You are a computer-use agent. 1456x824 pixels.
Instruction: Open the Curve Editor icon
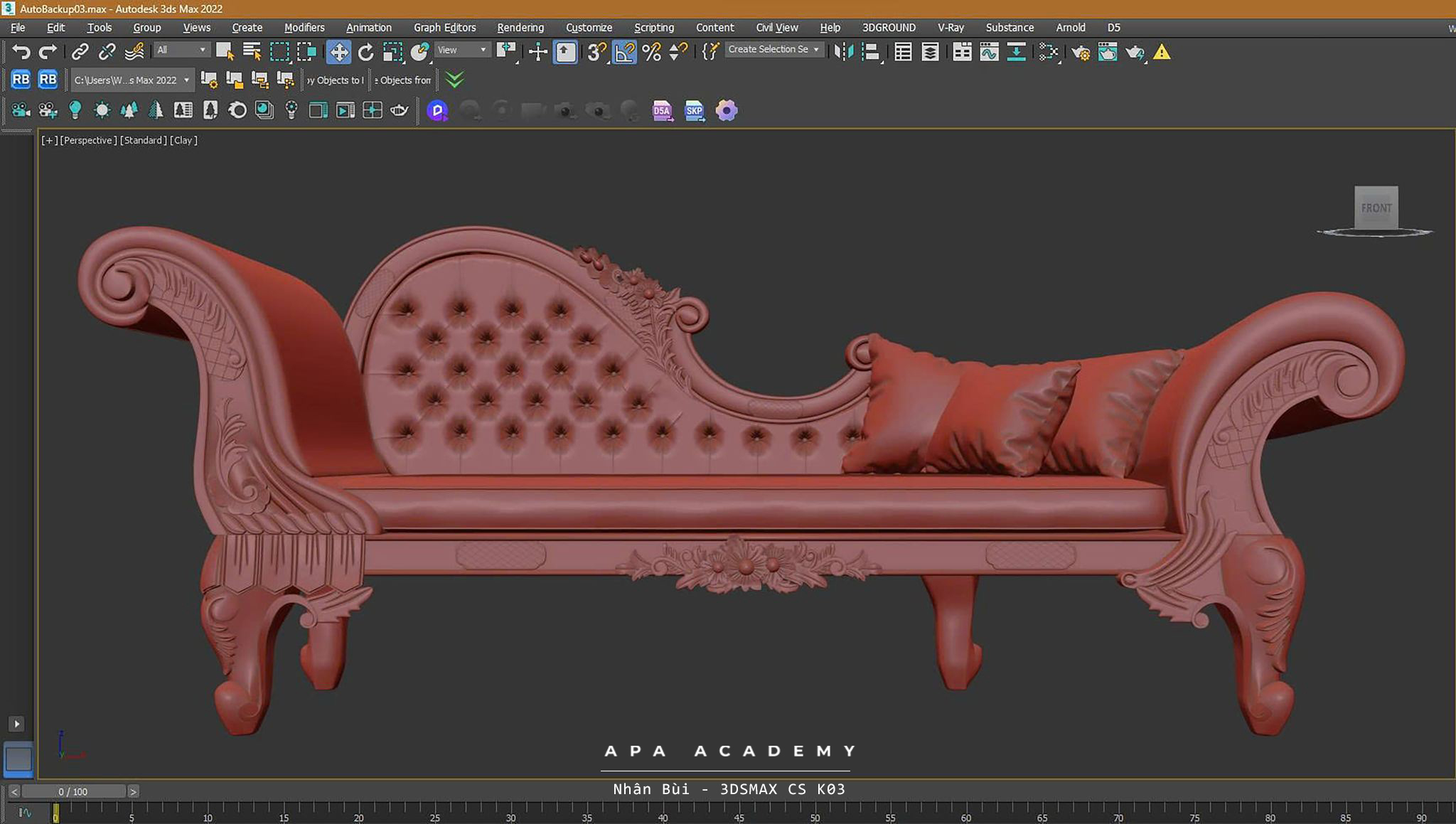coord(989,52)
